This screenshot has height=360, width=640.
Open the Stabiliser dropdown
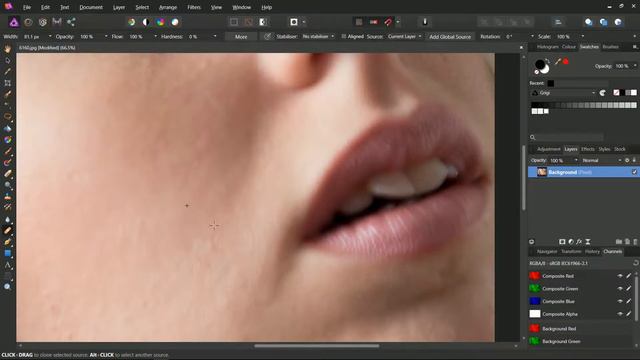[x=318, y=36]
